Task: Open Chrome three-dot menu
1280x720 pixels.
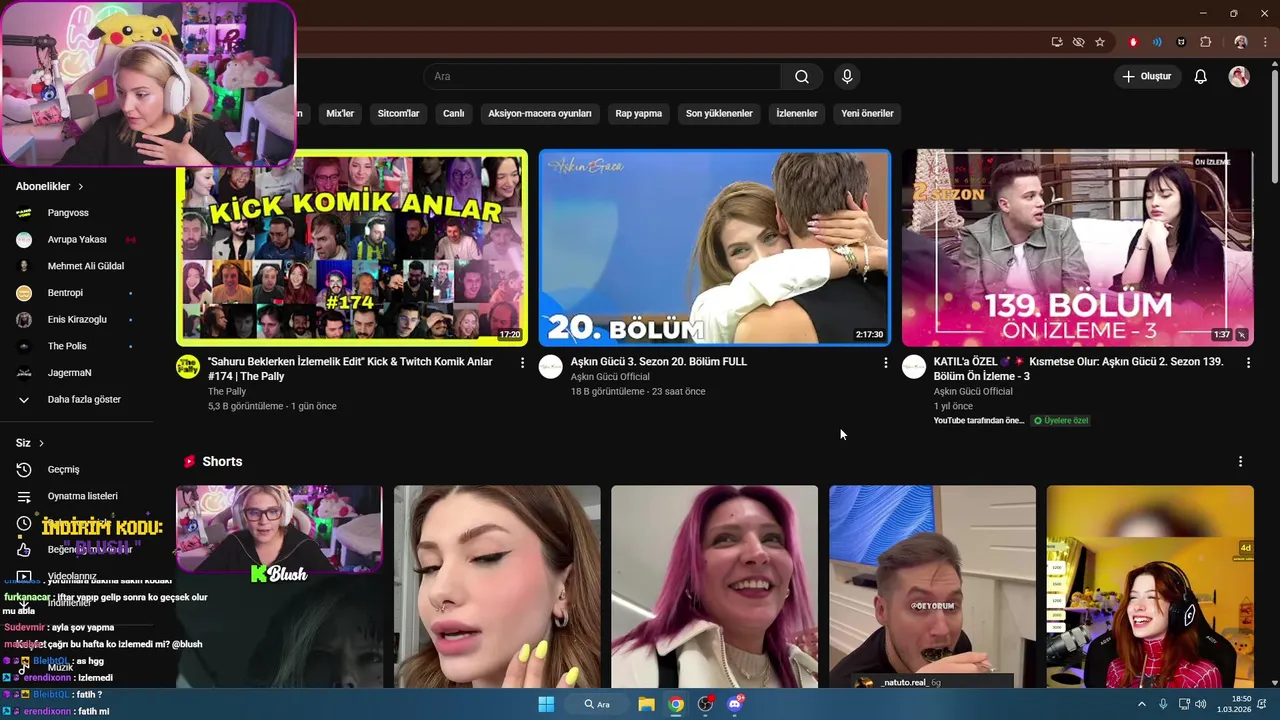Action: pos(1266,42)
